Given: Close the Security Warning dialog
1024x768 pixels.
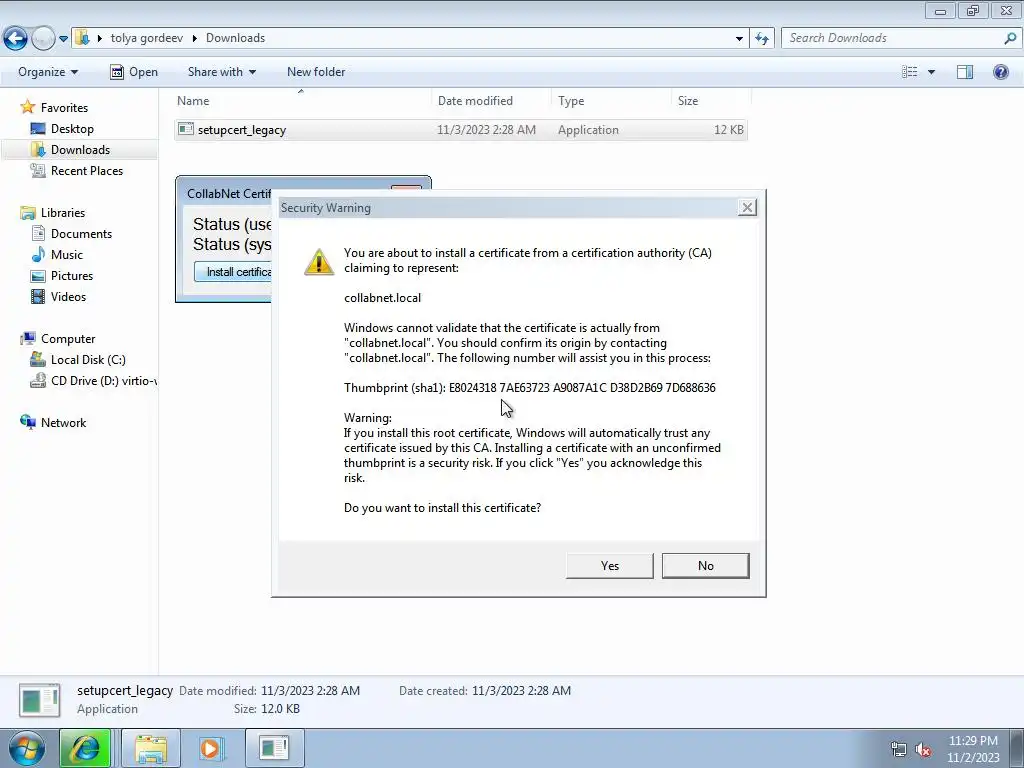Looking at the screenshot, I should (747, 208).
